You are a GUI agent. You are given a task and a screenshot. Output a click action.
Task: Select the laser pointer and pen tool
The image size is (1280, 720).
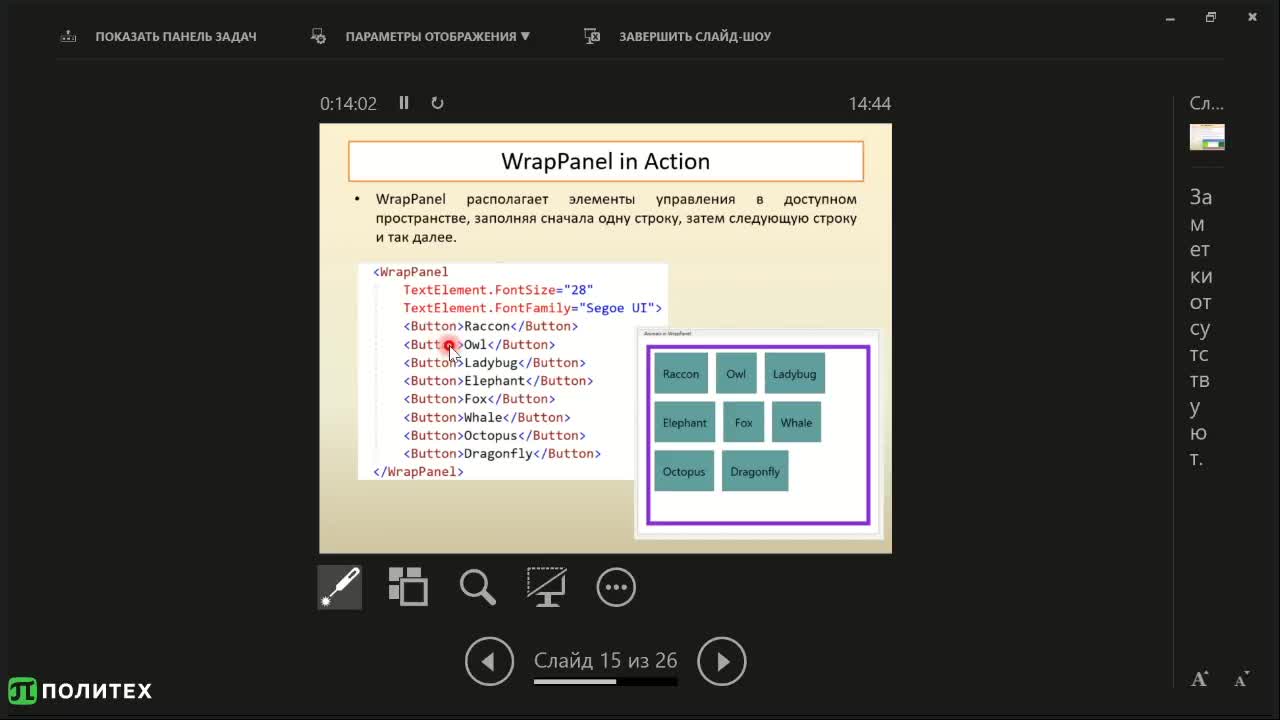[340, 587]
